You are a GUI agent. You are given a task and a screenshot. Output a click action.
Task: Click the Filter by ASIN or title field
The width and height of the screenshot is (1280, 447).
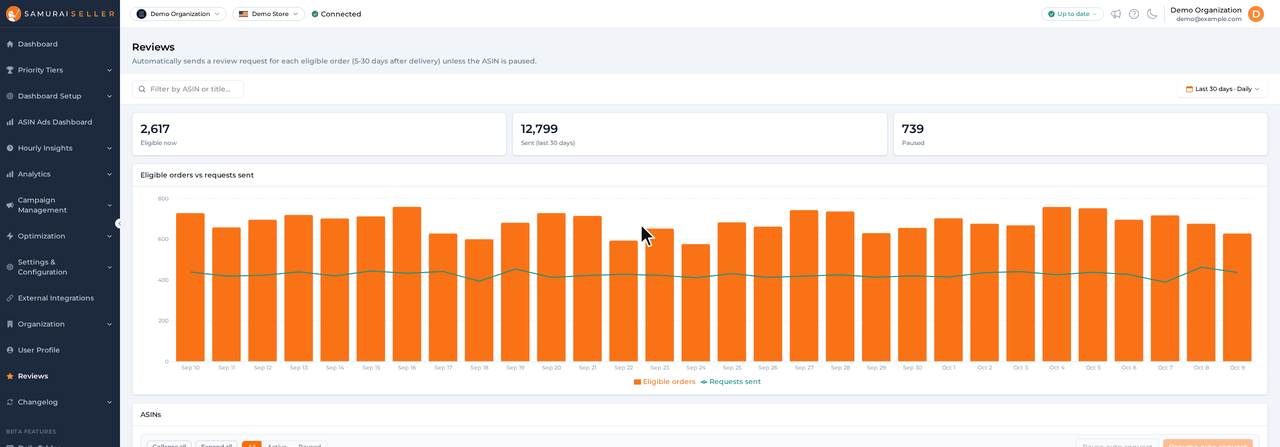(188, 89)
